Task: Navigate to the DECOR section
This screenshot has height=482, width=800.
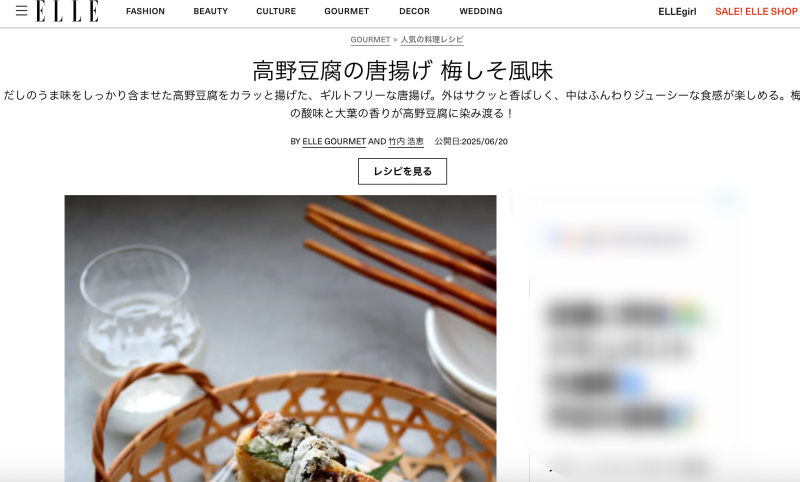Action: coord(414,11)
